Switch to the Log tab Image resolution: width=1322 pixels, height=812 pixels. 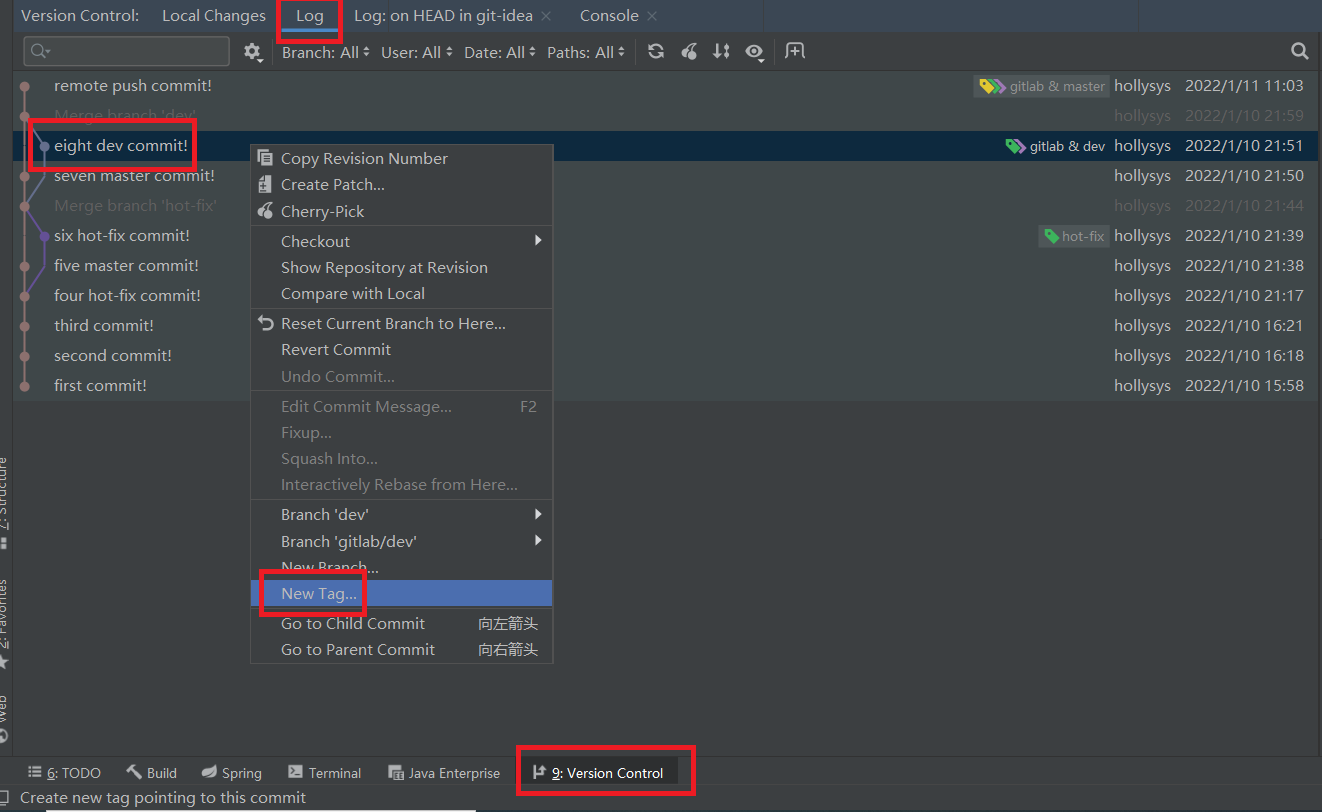coord(310,16)
